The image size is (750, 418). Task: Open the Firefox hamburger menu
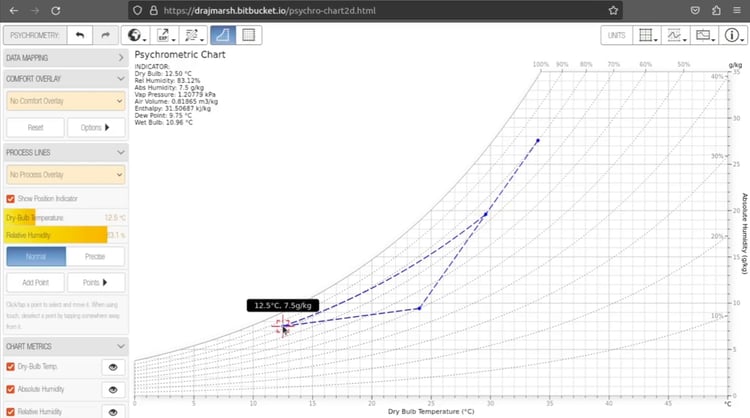[x=737, y=11]
